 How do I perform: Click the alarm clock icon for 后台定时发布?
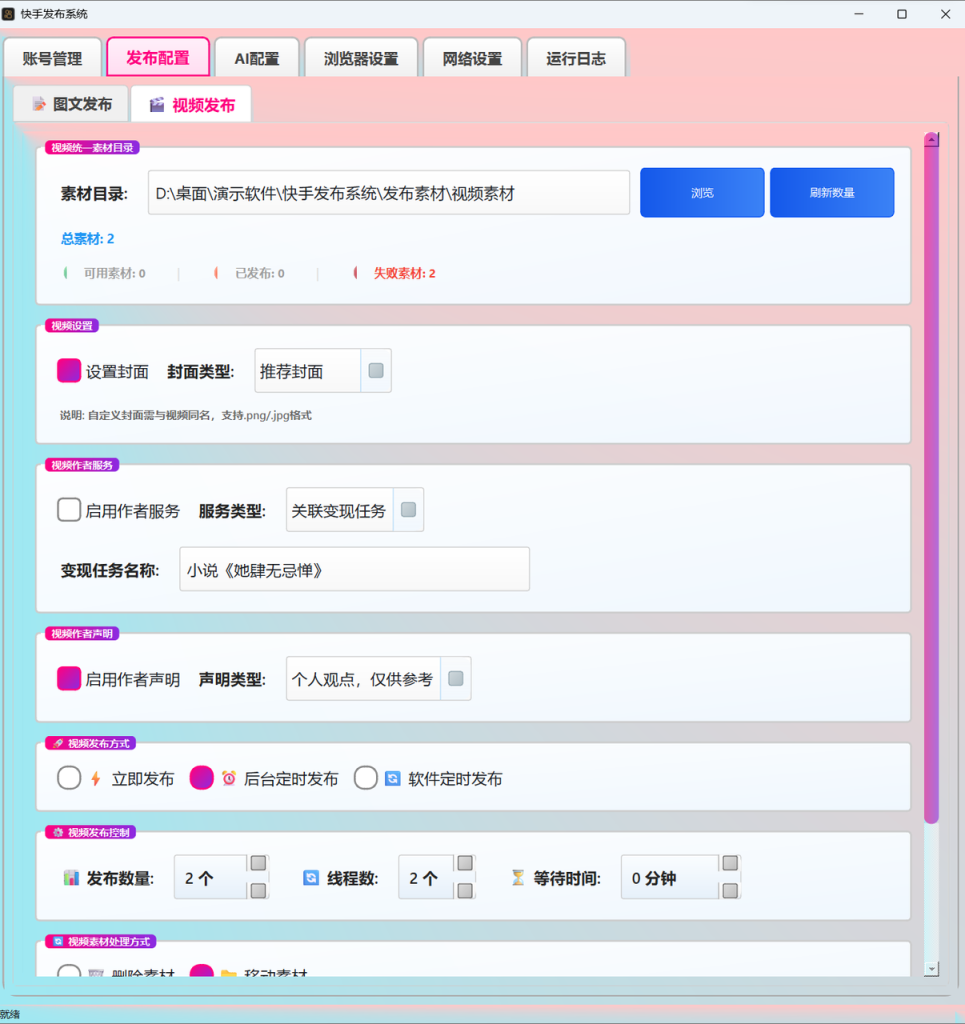pyautogui.click(x=229, y=778)
